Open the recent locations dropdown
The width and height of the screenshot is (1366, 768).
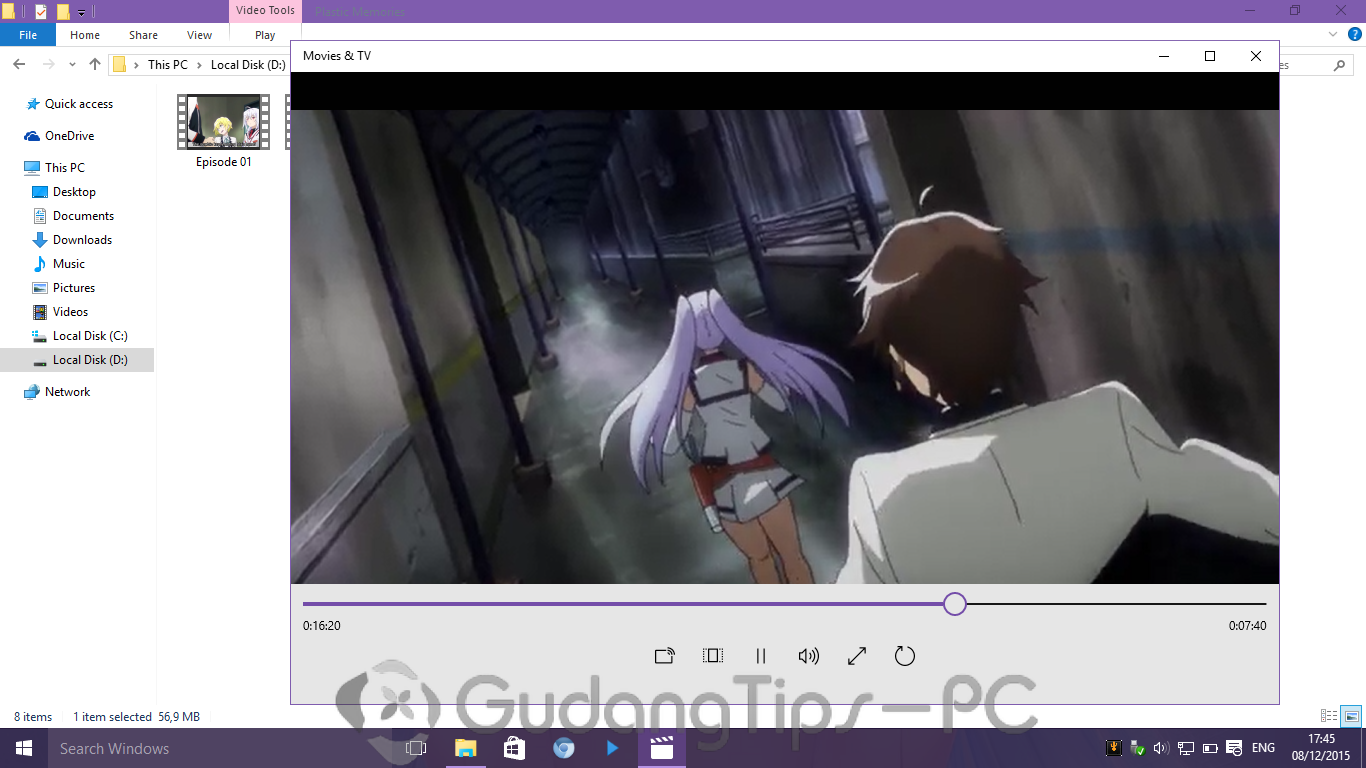coord(72,64)
